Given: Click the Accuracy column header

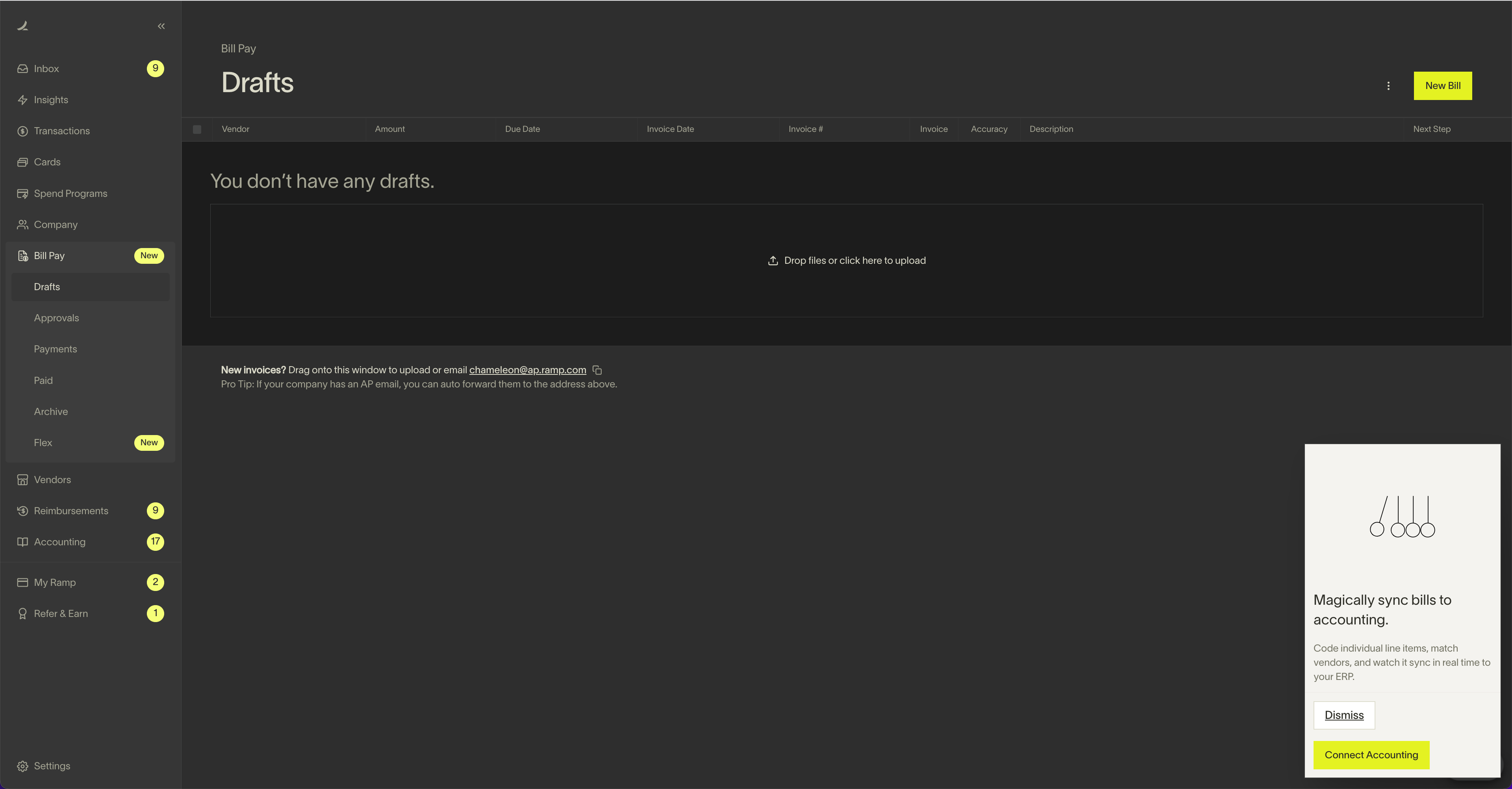Looking at the screenshot, I should point(989,129).
